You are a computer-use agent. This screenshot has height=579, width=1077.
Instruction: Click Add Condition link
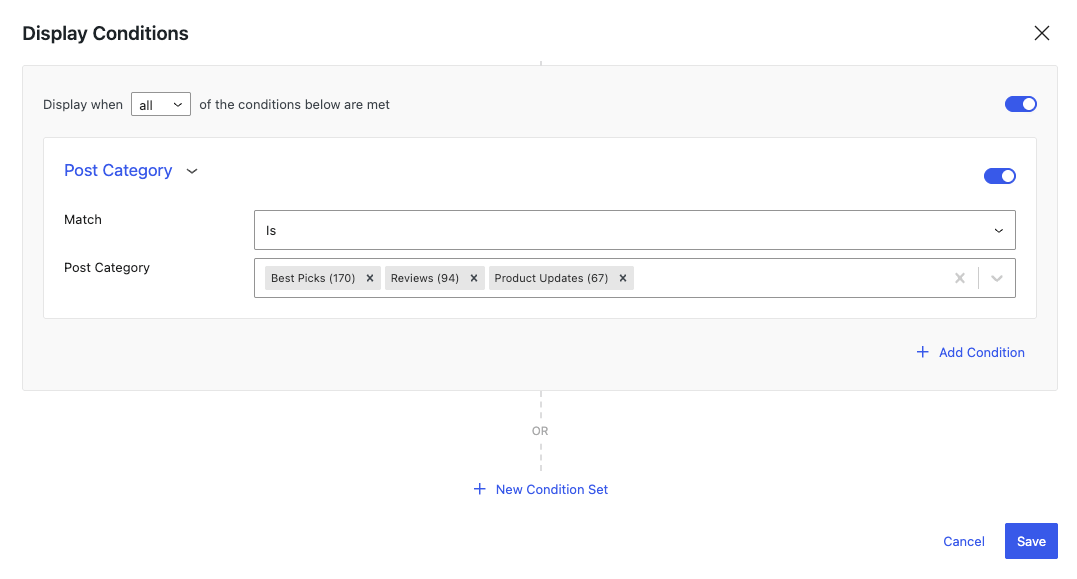pyautogui.click(x=982, y=352)
